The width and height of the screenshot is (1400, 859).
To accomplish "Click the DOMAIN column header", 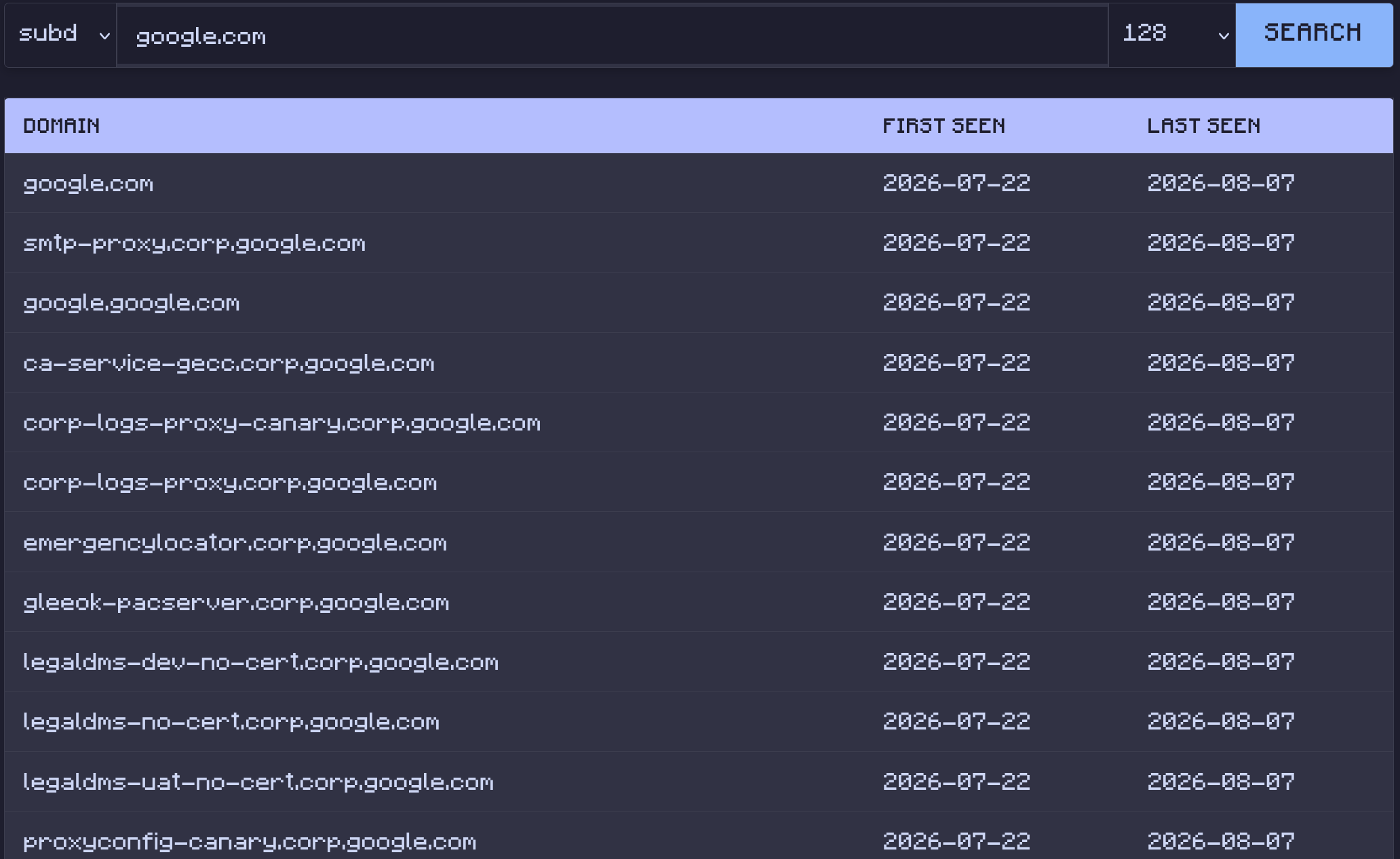I will 62,126.
